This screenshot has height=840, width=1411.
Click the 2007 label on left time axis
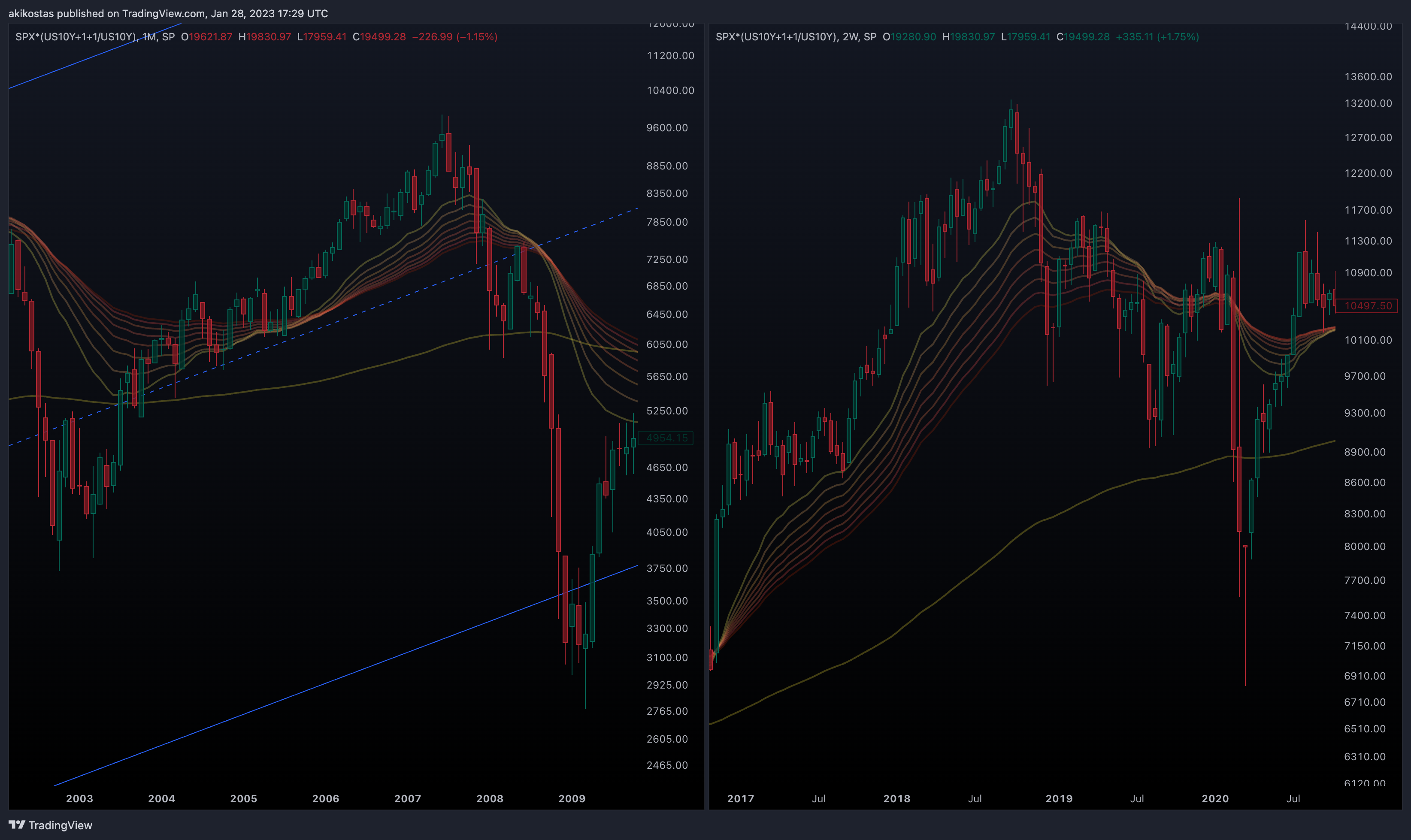(x=408, y=798)
